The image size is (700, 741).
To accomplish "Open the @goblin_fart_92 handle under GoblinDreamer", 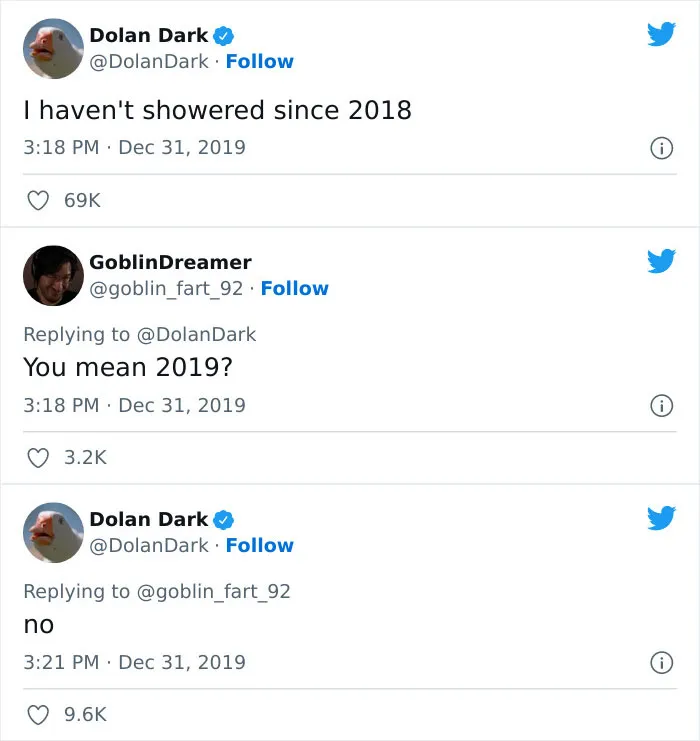I will click(x=166, y=289).
